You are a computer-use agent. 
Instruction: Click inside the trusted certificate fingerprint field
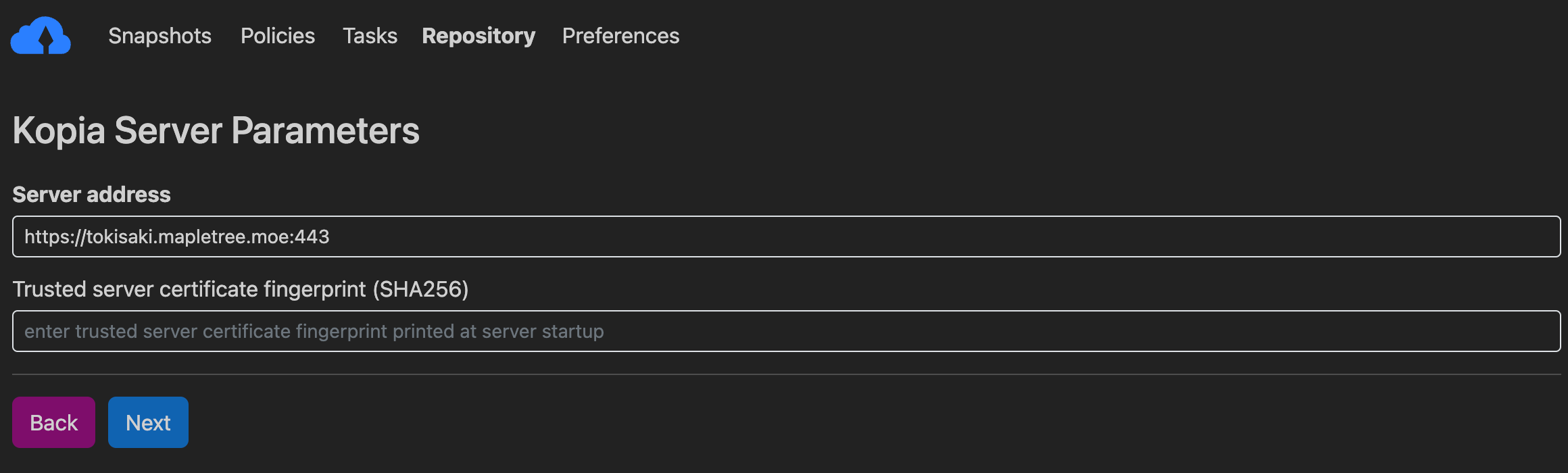[784, 331]
